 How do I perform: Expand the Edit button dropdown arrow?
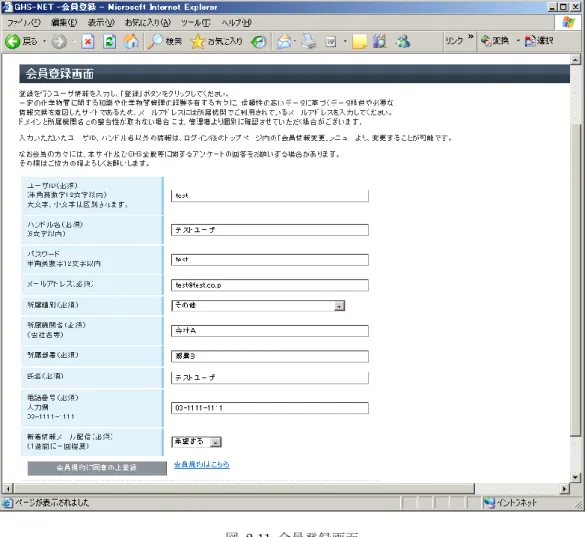[x=345, y=41]
